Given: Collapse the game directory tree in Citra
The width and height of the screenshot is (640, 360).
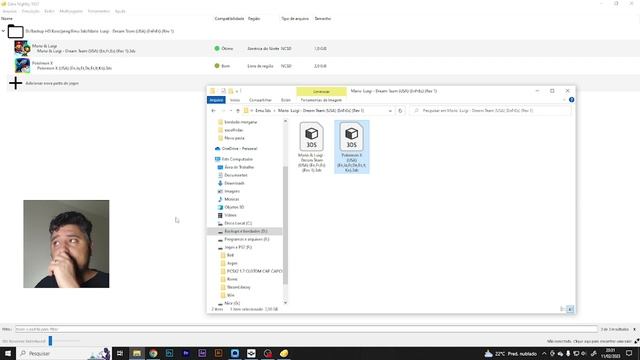Looking at the screenshot, I should click(3, 31).
